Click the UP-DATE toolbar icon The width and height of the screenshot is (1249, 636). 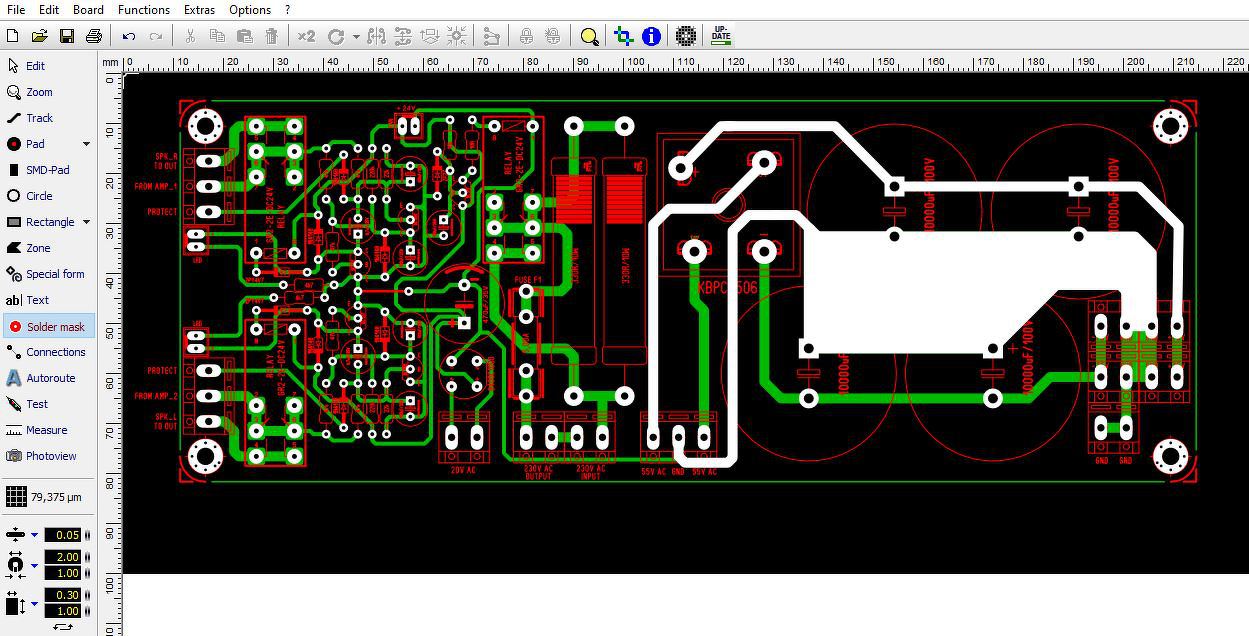pyautogui.click(x=721, y=36)
